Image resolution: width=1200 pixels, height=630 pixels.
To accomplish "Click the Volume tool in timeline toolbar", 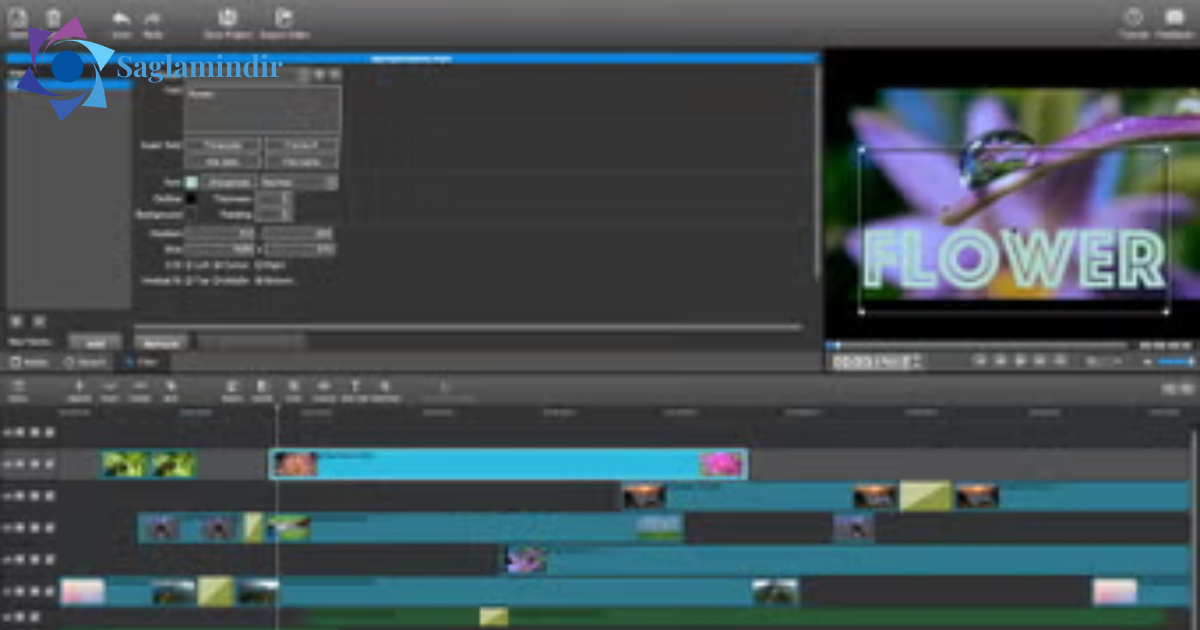I will 324,386.
